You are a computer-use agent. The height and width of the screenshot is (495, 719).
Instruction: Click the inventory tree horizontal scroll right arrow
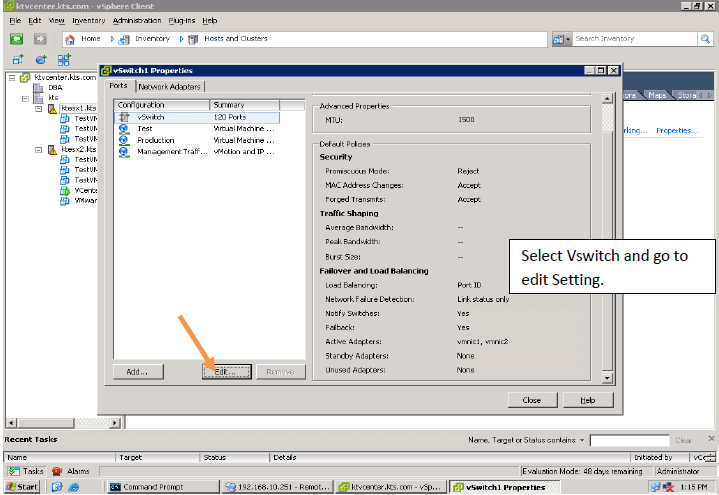click(115, 423)
